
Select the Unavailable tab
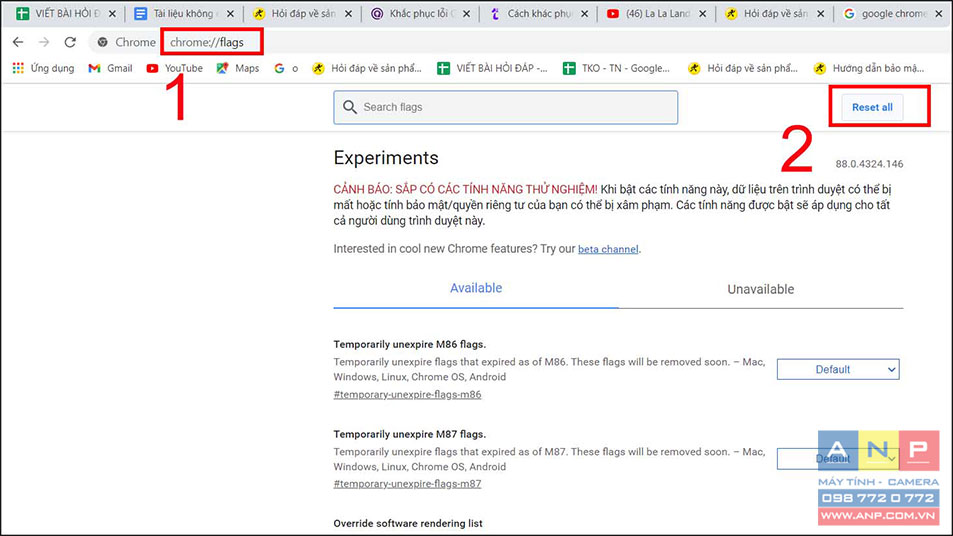click(760, 289)
